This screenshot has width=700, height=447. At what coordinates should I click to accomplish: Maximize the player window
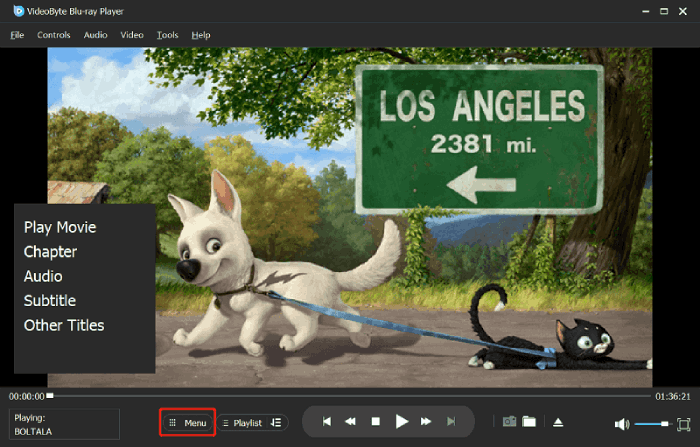click(664, 12)
